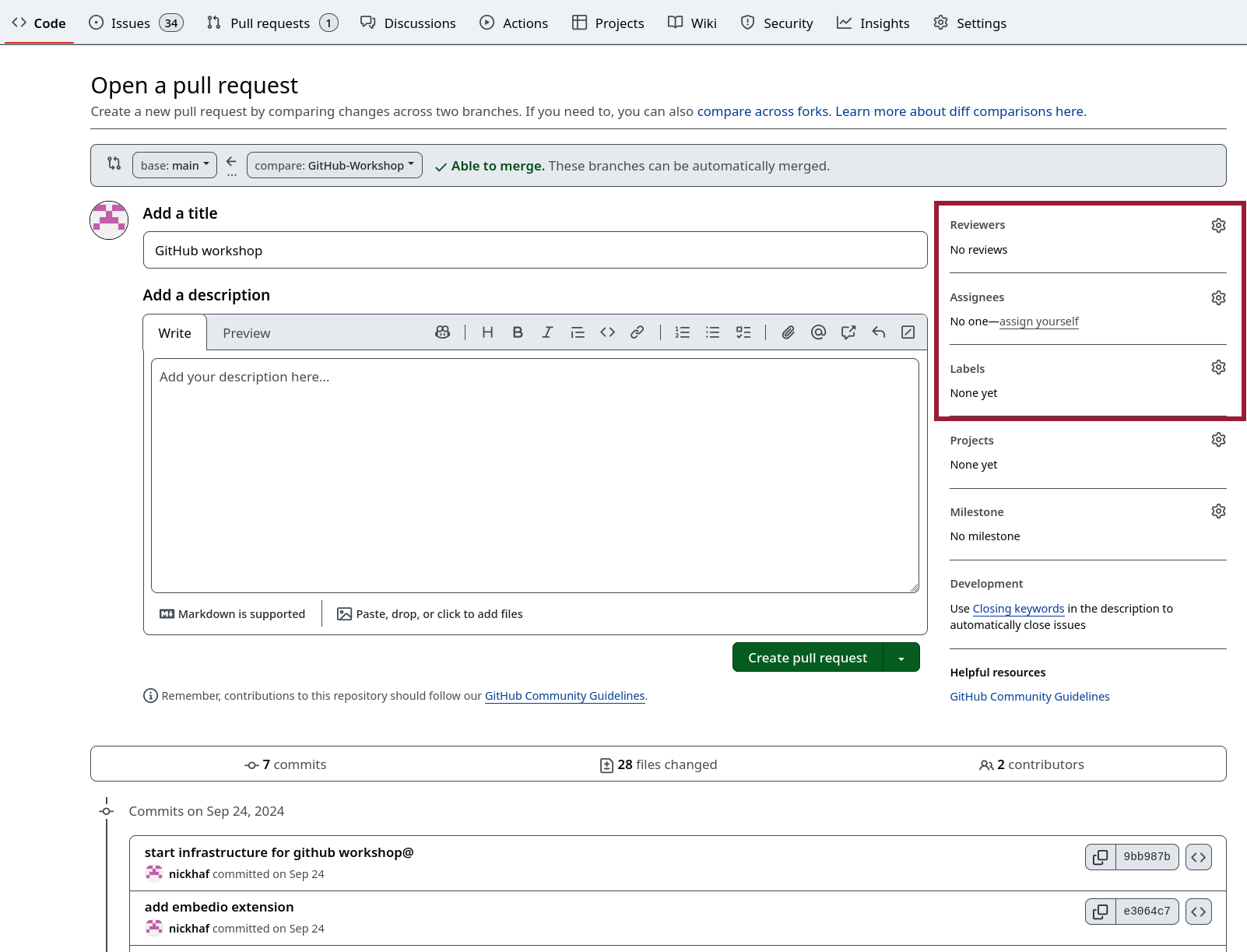The image size is (1247, 952).
Task: Open the Reviewers gear settings
Action: (1218, 226)
